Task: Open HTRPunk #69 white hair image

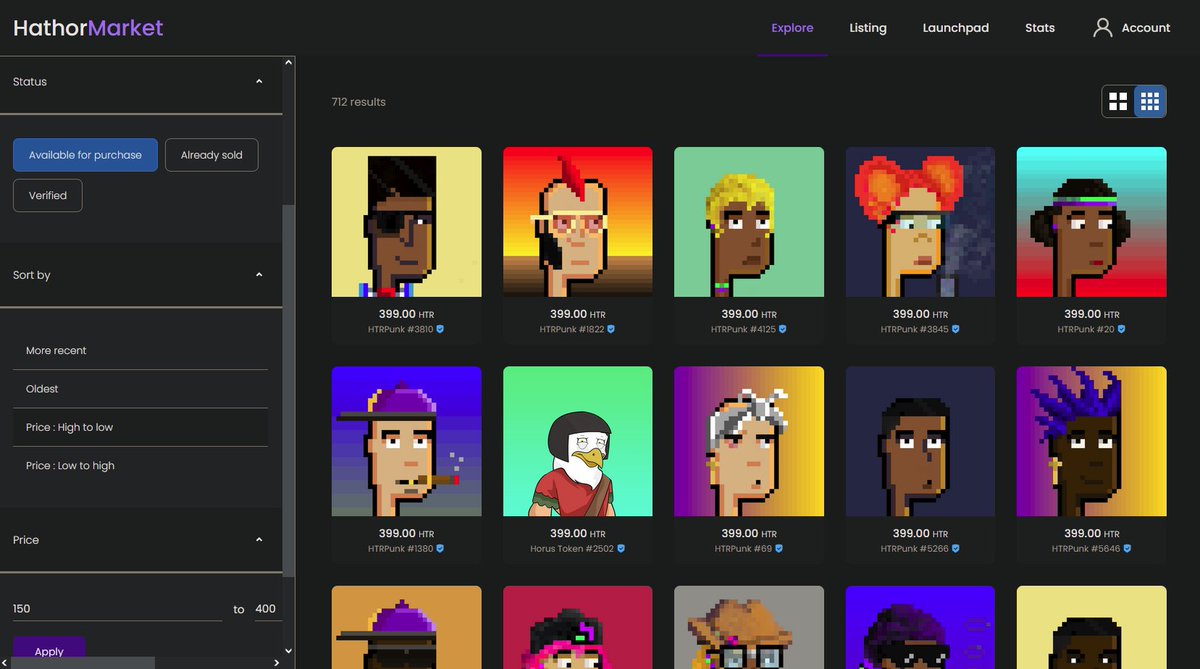Action: pos(749,441)
